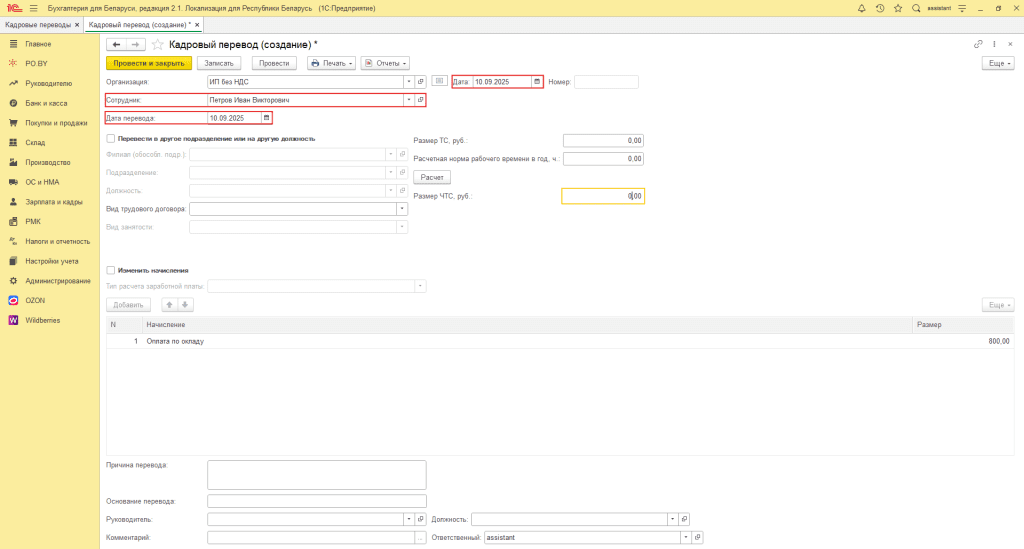Open the Производство section

click(48, 163)
